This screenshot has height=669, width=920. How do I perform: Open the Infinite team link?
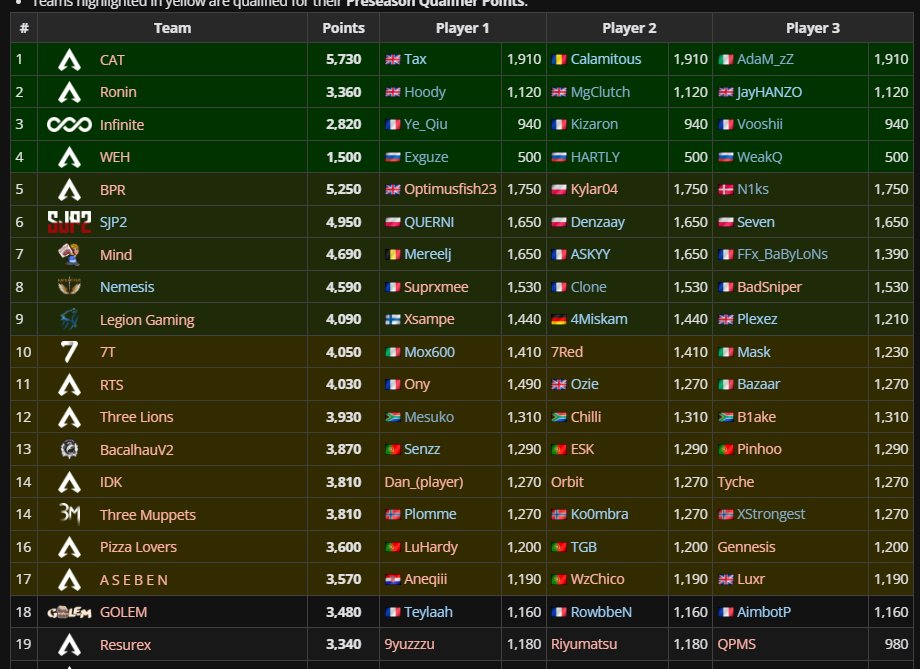[x=121, y=124]
